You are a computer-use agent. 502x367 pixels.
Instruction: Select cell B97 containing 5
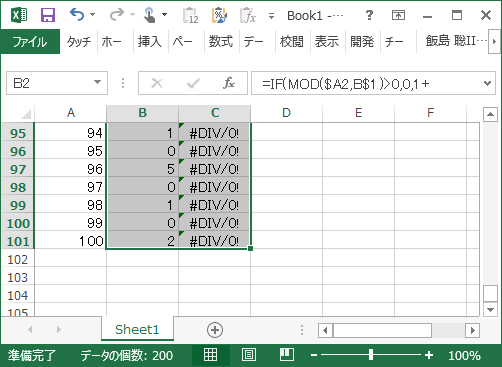(x=143, y=169)
